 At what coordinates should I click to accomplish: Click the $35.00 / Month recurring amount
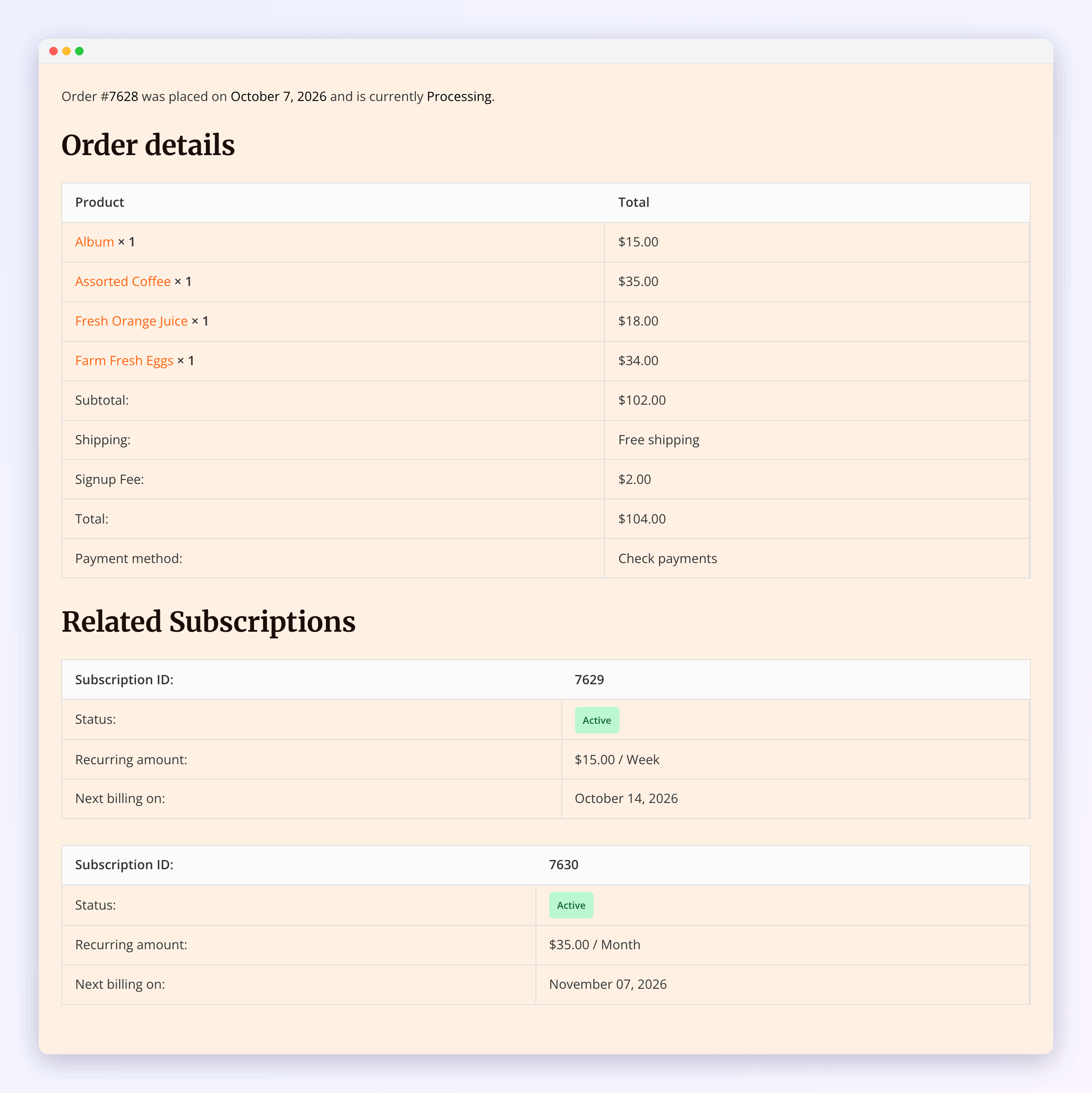pos(594,945)
